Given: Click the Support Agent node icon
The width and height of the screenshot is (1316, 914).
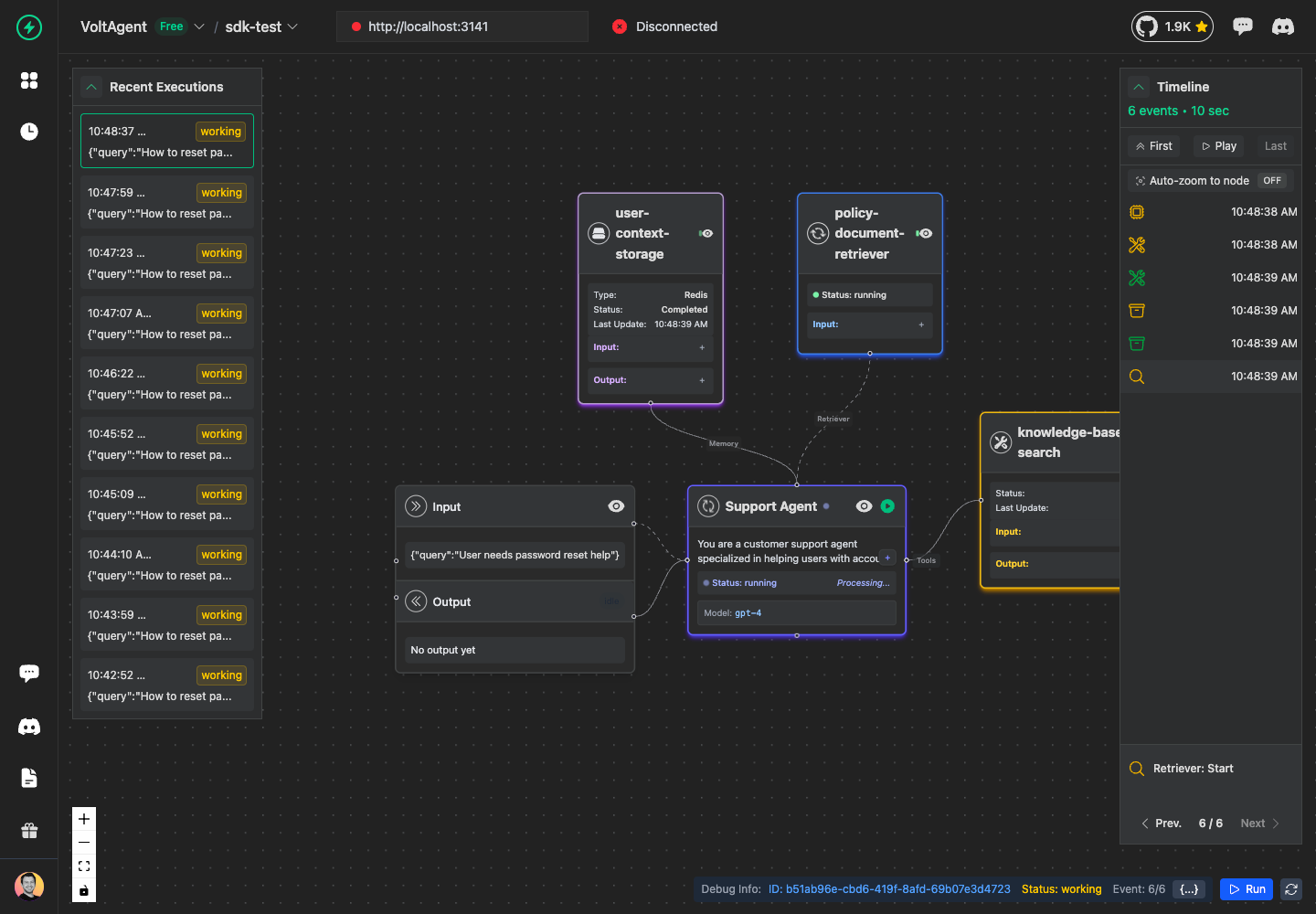Looking at the screenshot, I should (x=708, y=506).
